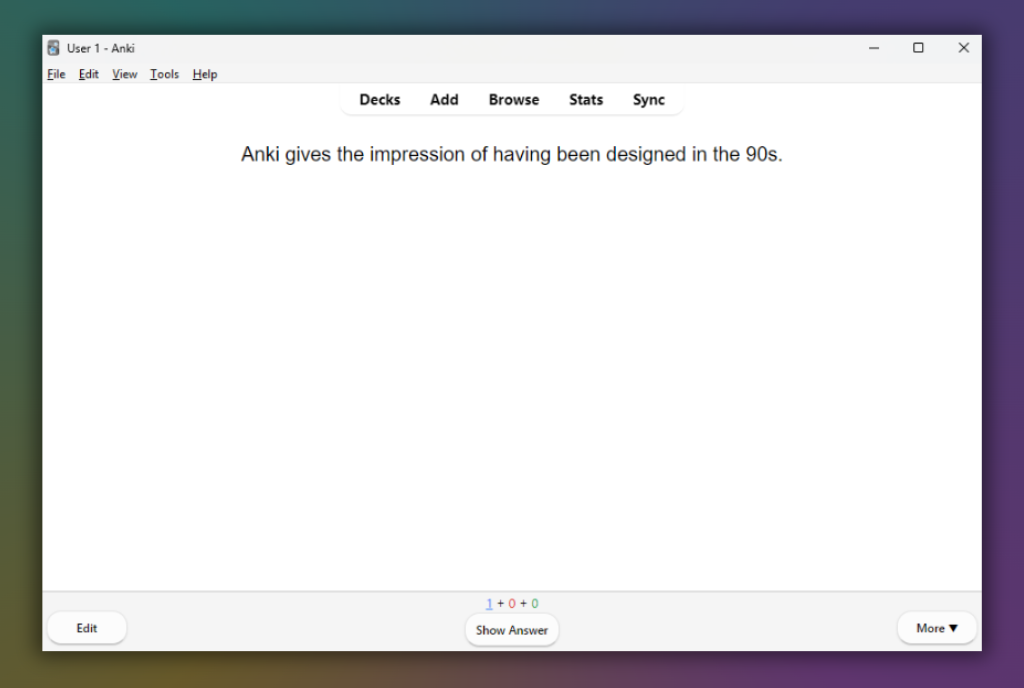Viewport: 1024px width, 688px height.
Task: Click the card question text
Action: click(511, 154)
